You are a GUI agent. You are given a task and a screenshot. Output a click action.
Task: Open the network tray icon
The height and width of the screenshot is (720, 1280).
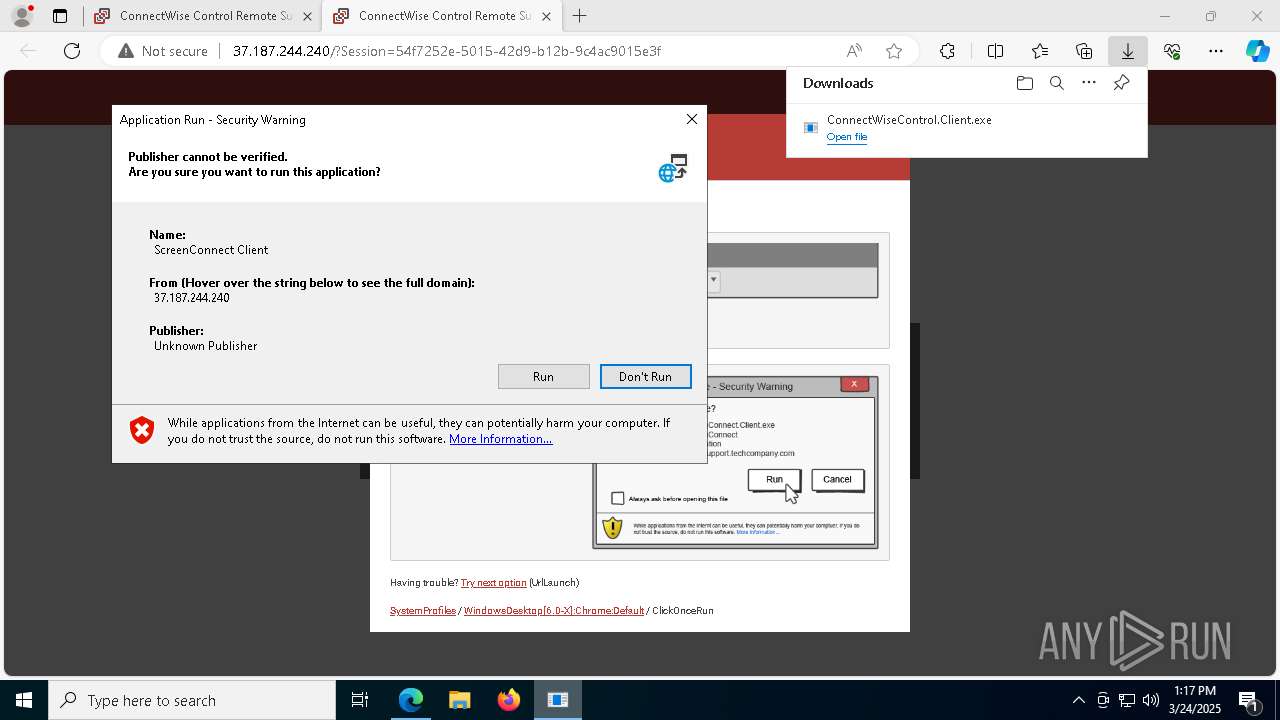click(1127, 700)
